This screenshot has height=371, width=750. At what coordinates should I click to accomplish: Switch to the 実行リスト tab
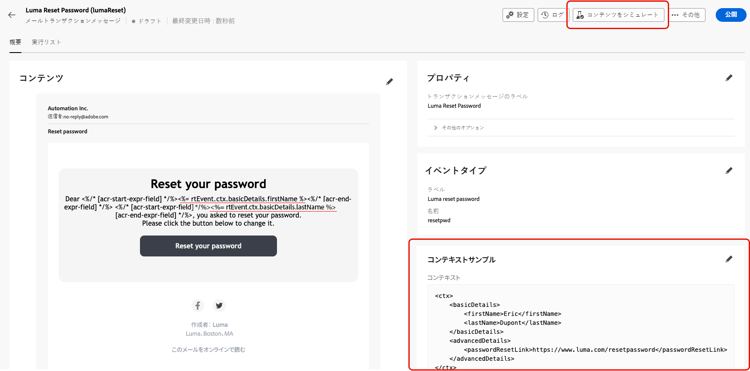tap(46, 42)
